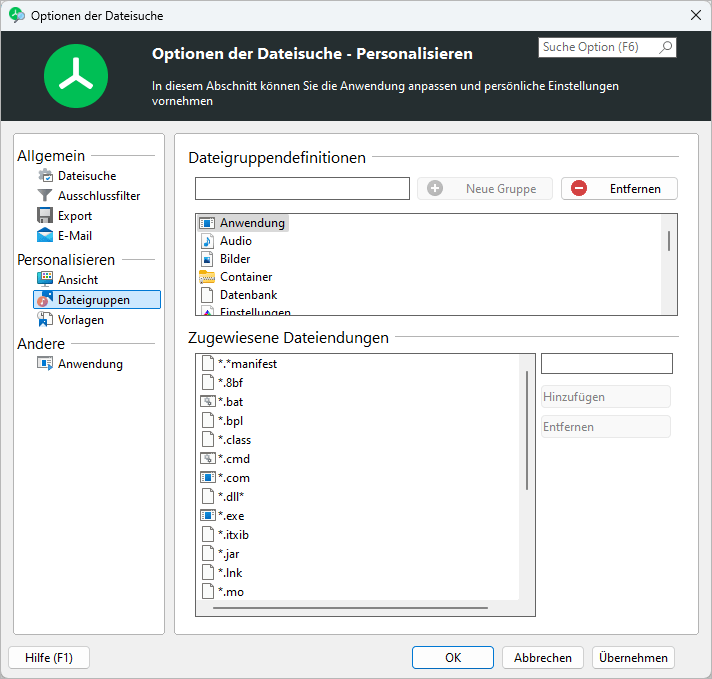Click the magnifier icon in search option box
This screenshot has height=679, width=712.
(666, 47)
